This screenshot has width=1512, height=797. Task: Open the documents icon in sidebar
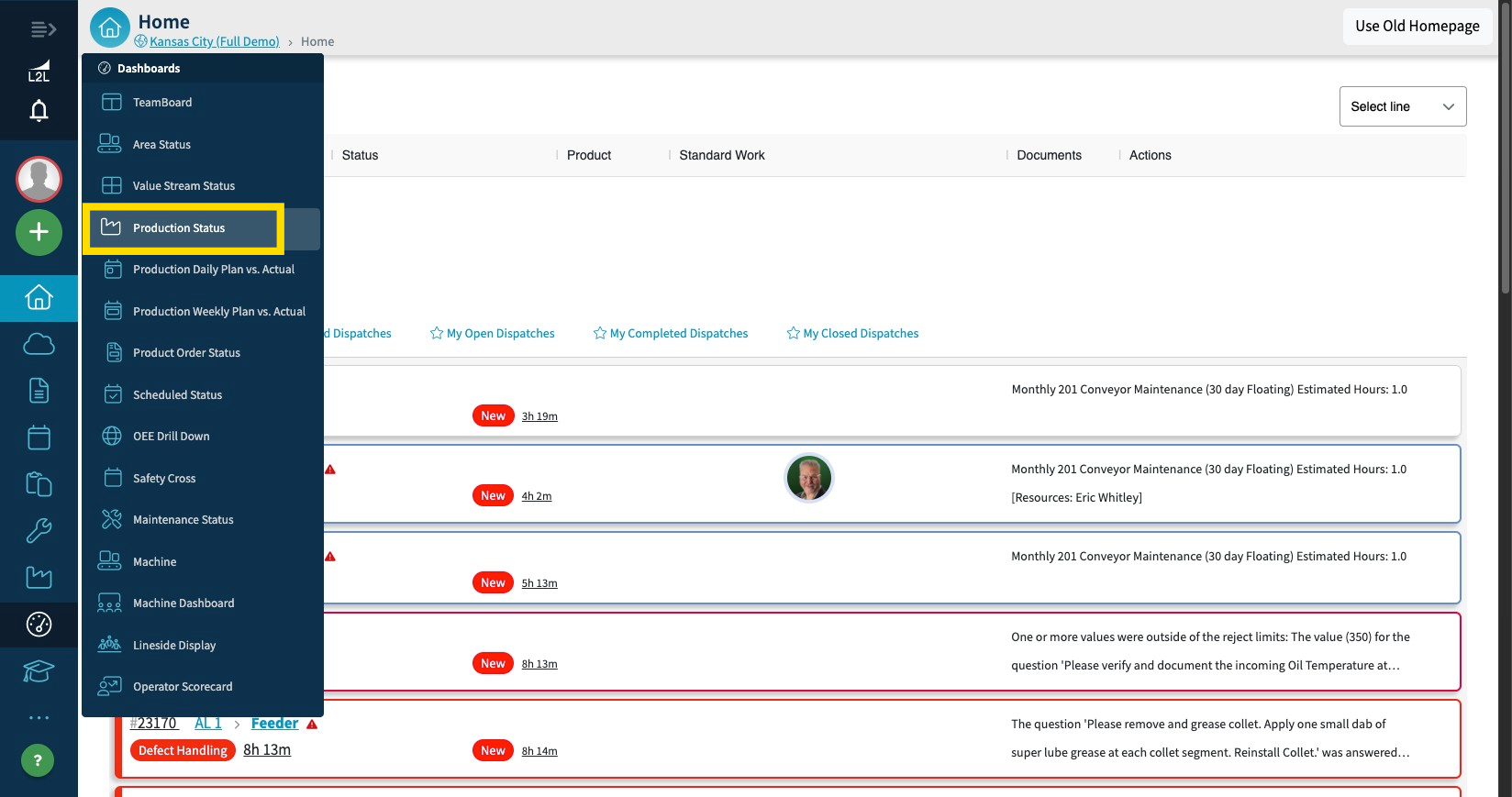[x=39, y=391]
